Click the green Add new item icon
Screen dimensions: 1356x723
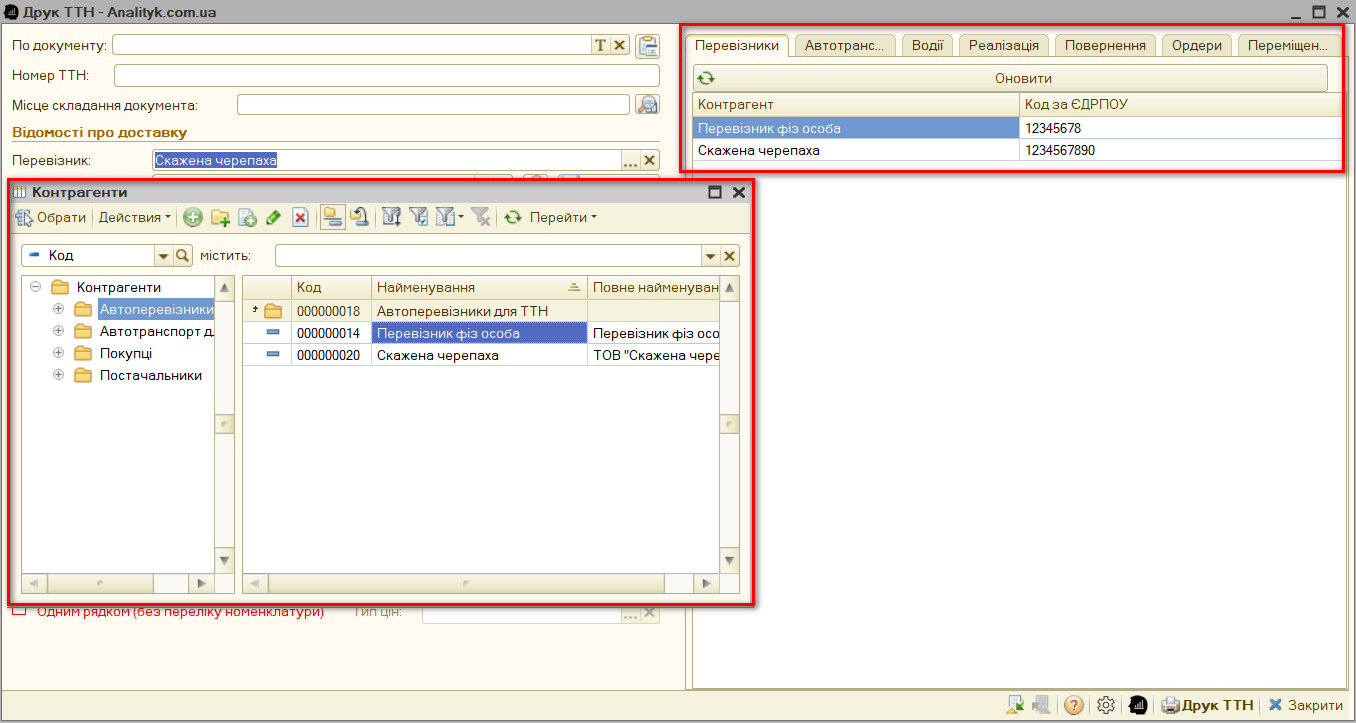193,217
